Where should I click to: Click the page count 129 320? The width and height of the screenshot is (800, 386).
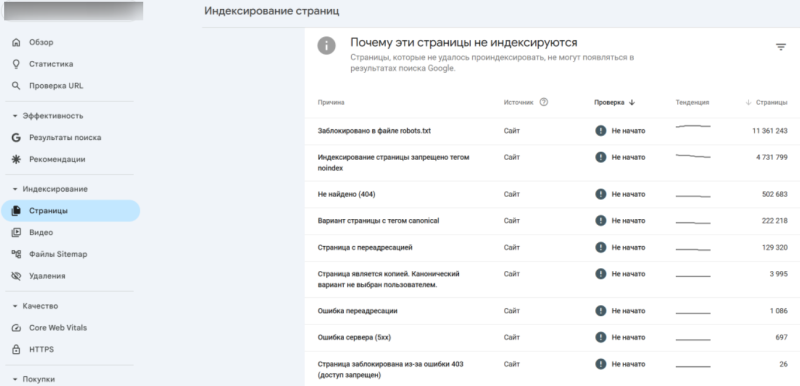(776, 248)
